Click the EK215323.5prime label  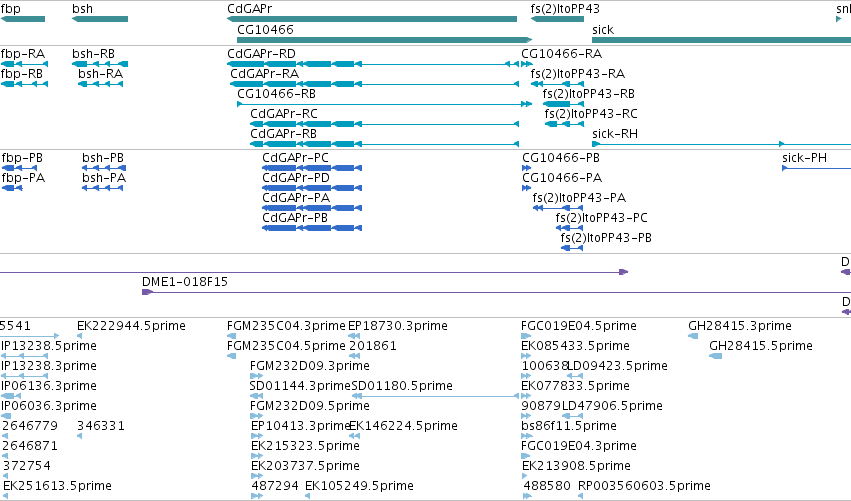pyautogui.click(x=306, y=446)
